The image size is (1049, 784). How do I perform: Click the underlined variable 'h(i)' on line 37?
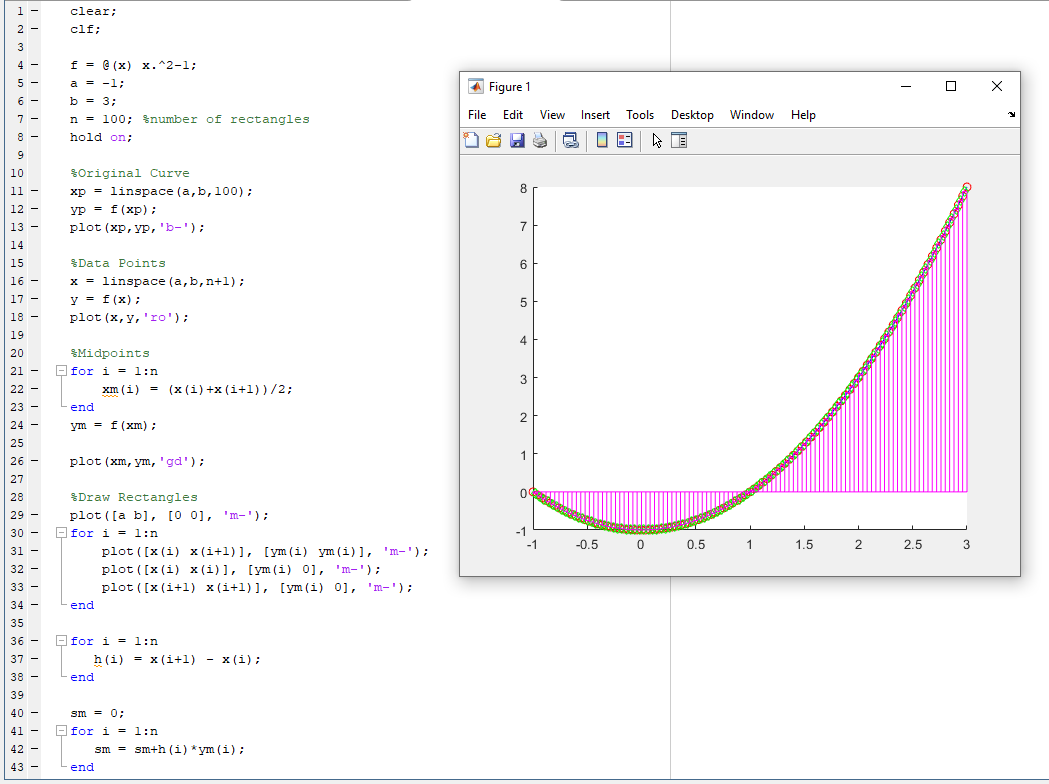[x=108, y=660]
